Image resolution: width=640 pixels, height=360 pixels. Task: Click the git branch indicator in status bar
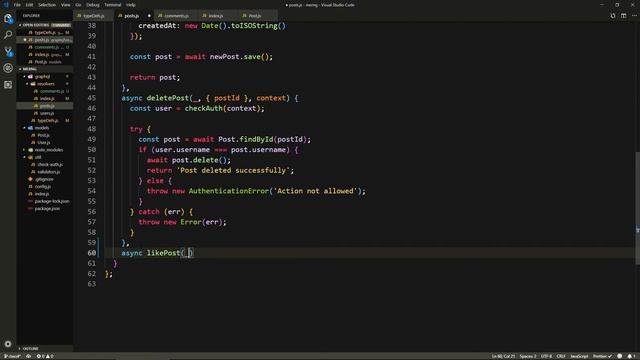[12, 356]
